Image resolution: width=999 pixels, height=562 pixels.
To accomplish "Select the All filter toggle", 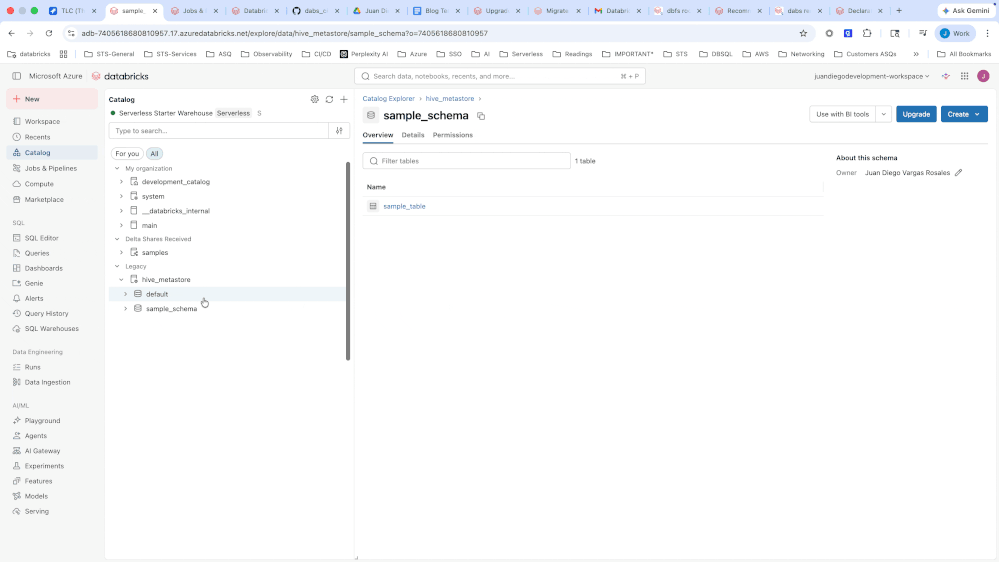I will click(x=154, y=154).
